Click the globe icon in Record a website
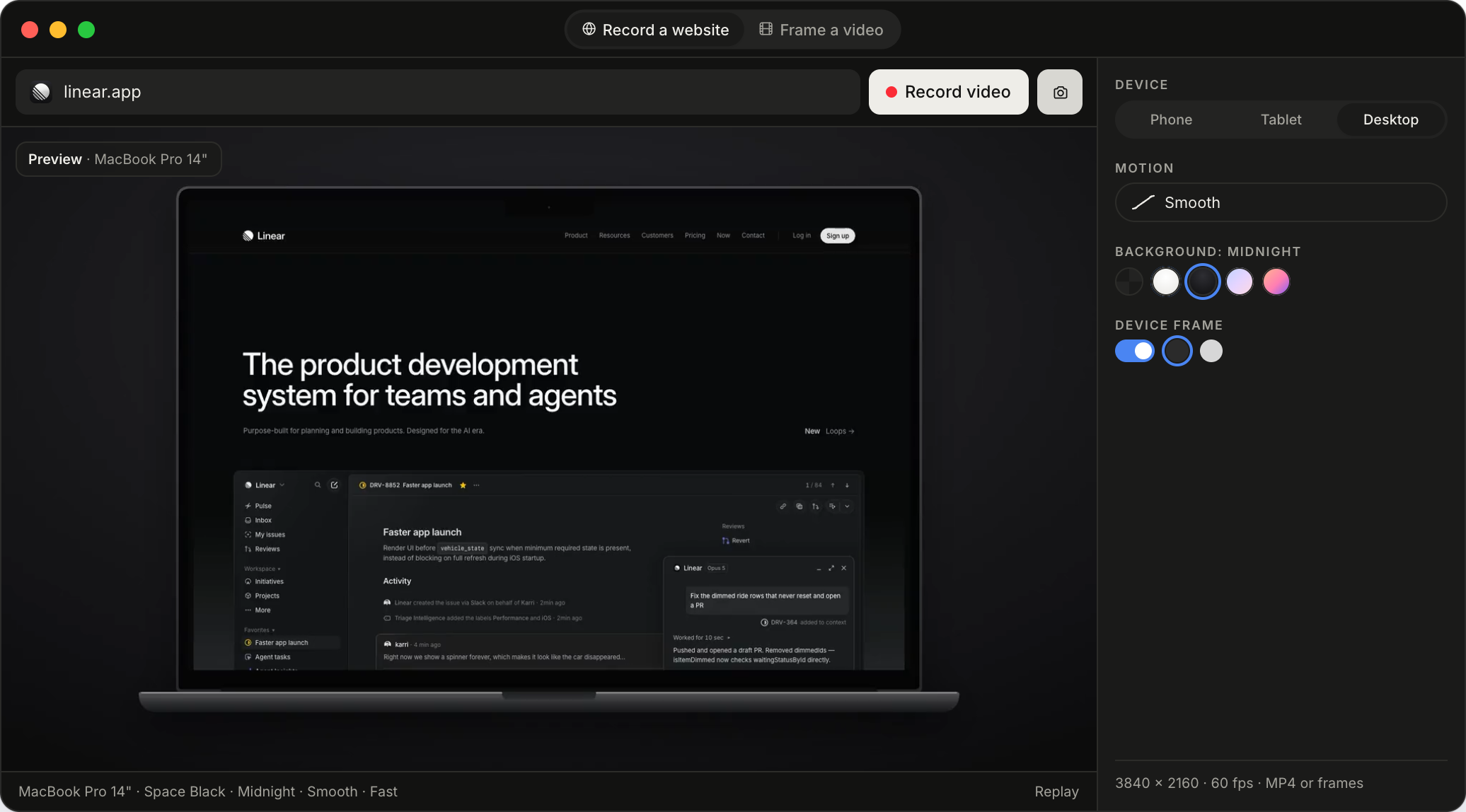The height and width of the screenshot is (812, 1466). click(589, 29)
